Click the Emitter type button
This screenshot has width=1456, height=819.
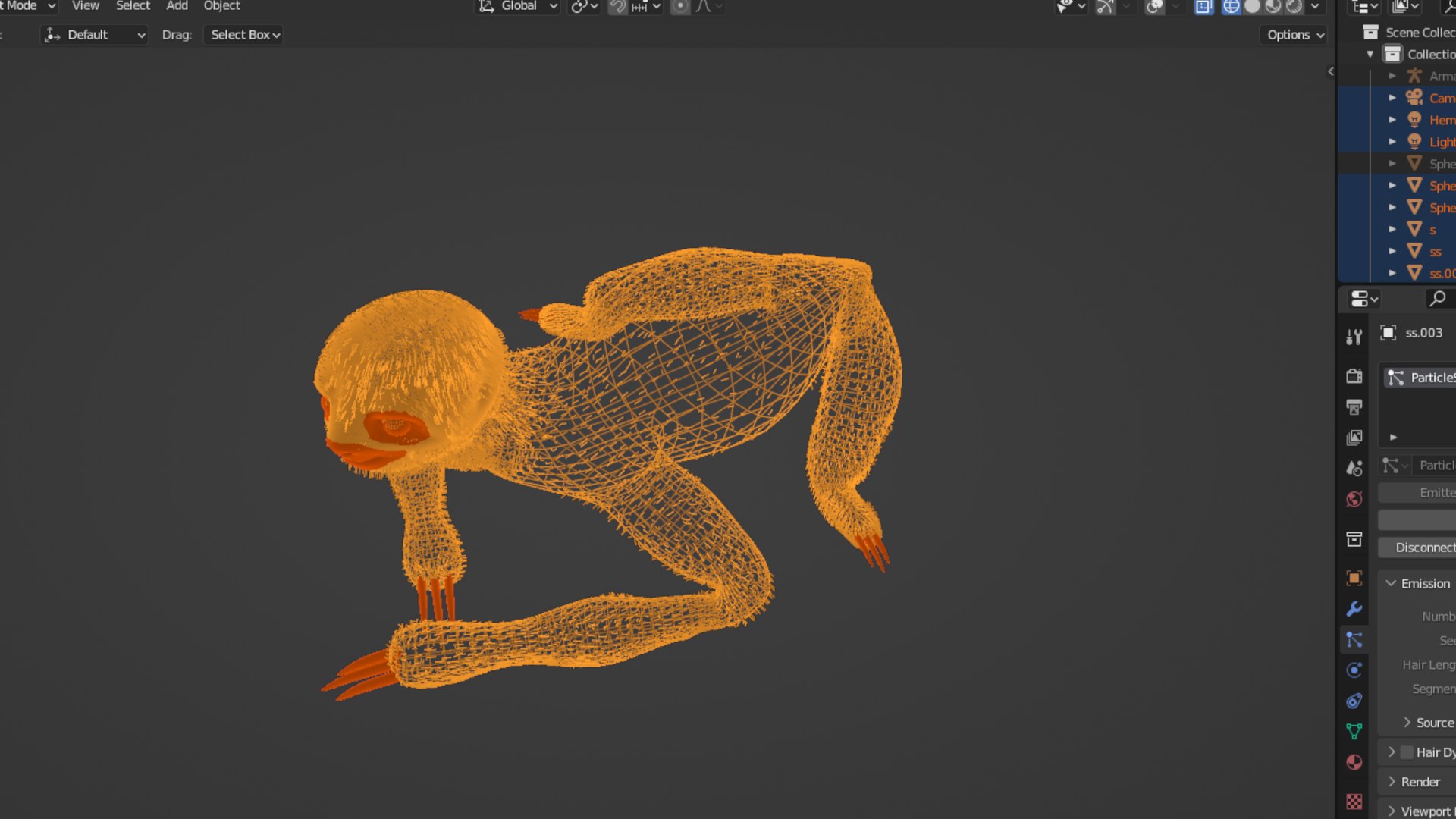[1417, 493]
